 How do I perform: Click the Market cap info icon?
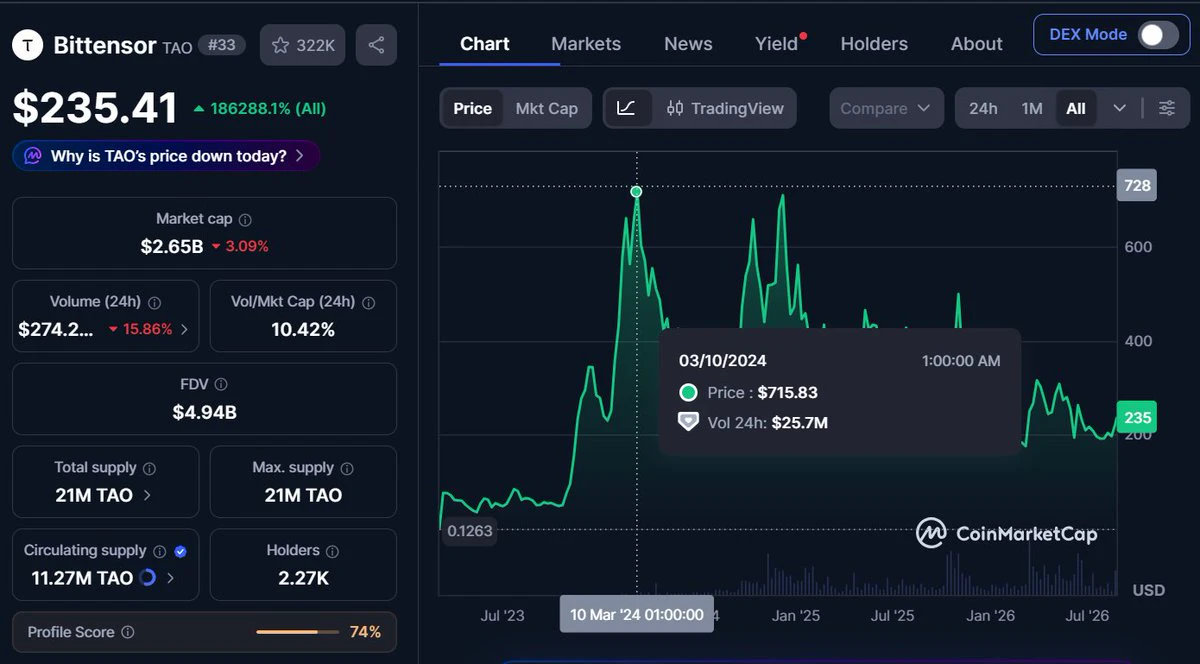pyautogui.click(x=245, y=219)
